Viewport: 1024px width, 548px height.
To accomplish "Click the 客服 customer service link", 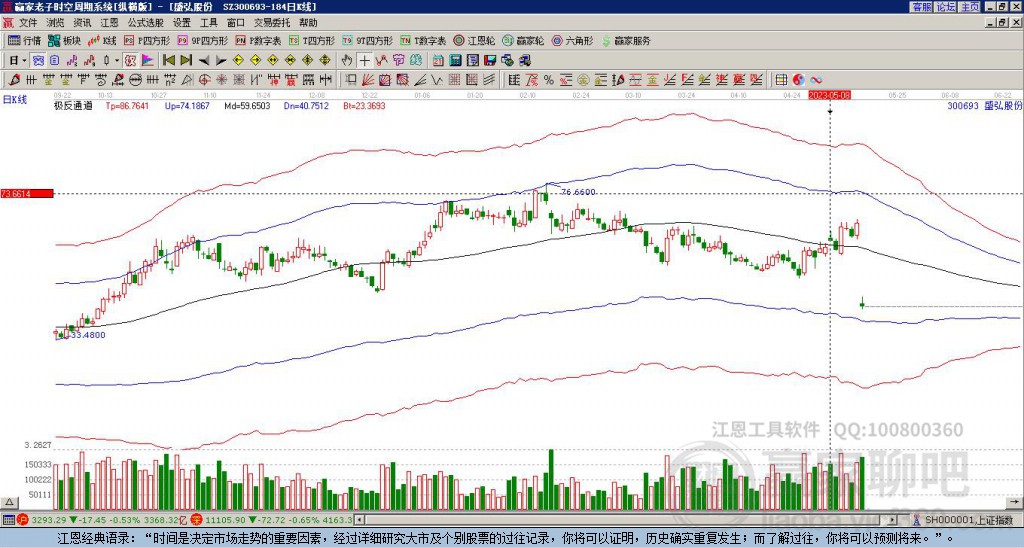I will 921,6.
